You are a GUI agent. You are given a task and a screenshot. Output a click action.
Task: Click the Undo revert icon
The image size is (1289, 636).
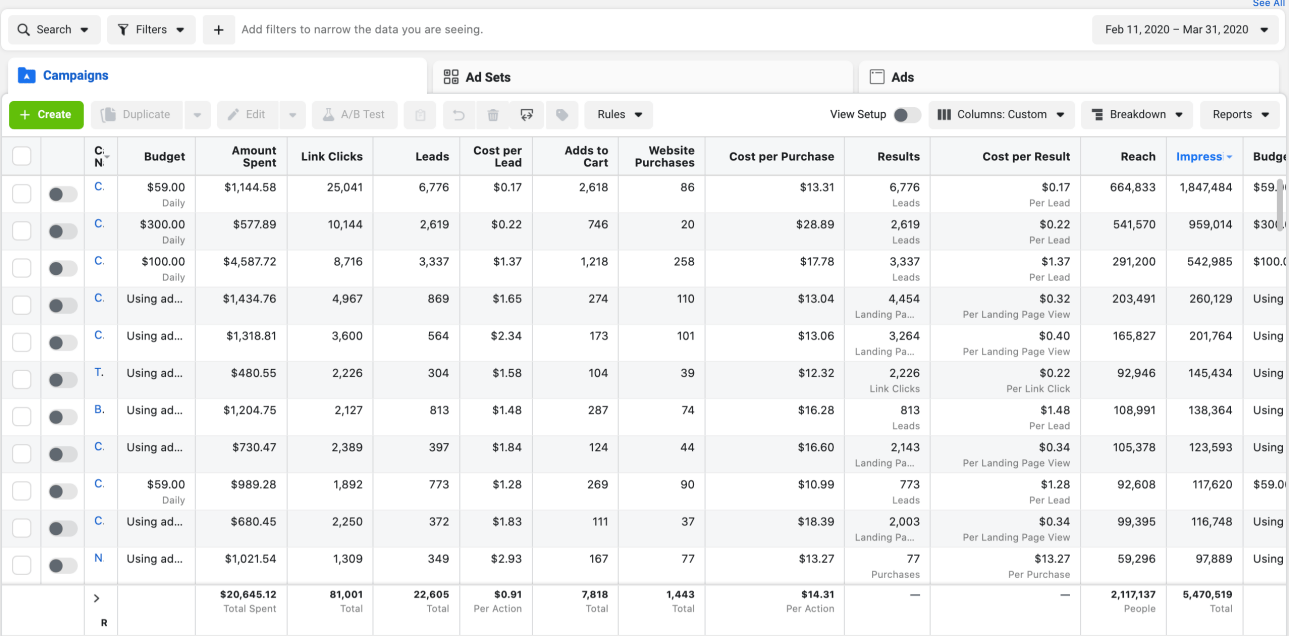pos(459,115)
